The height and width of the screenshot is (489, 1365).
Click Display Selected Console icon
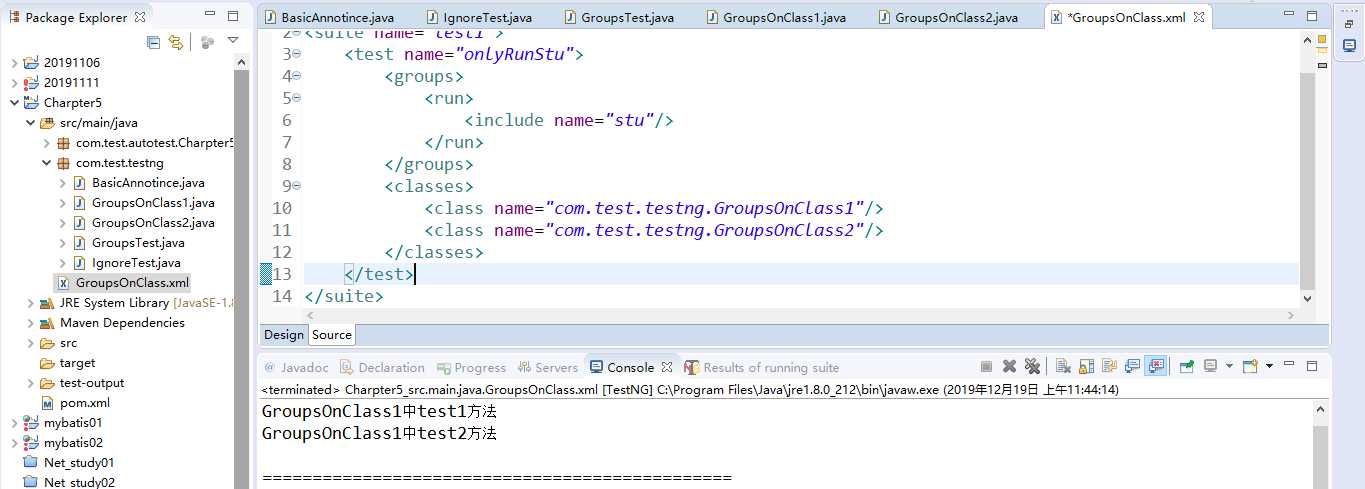pyautogui.click(x=1211, y=367)
